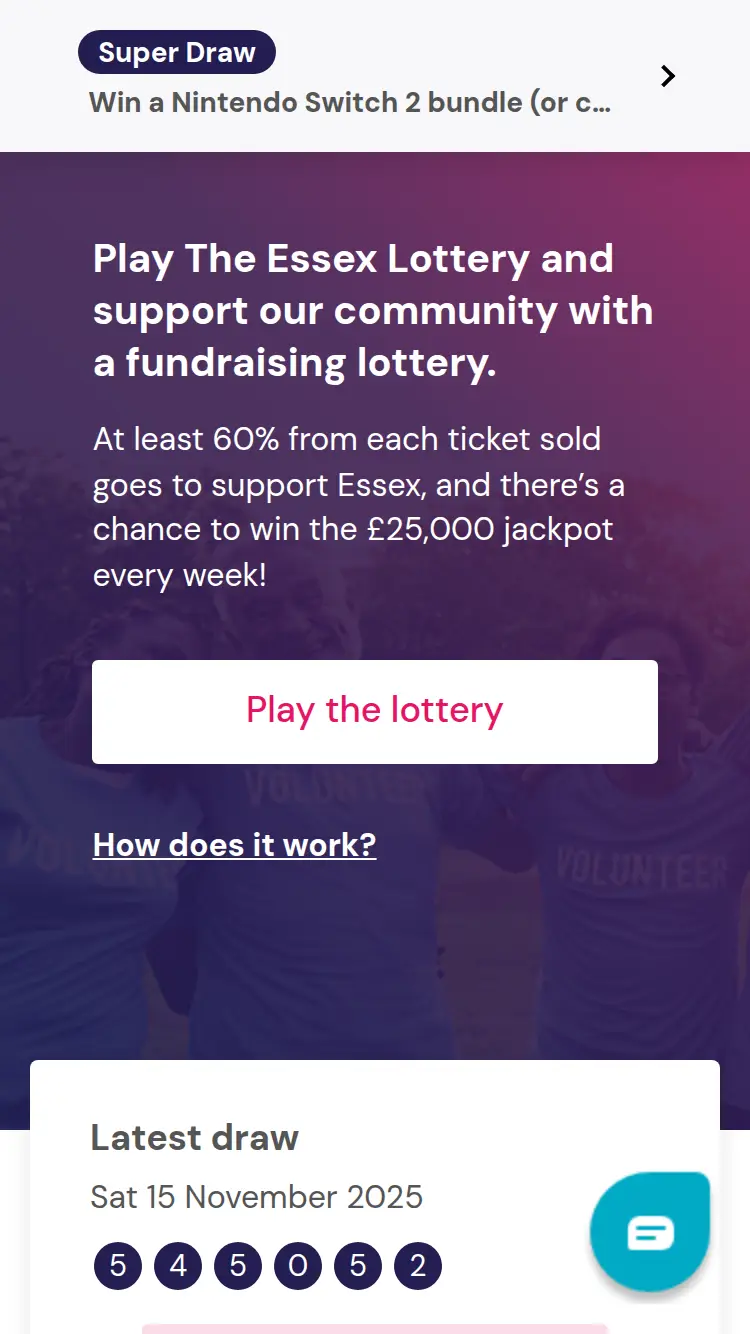750x1334 pixels.
Task: Click the speech bubble inside the teal button
Action: point(650,1232)
